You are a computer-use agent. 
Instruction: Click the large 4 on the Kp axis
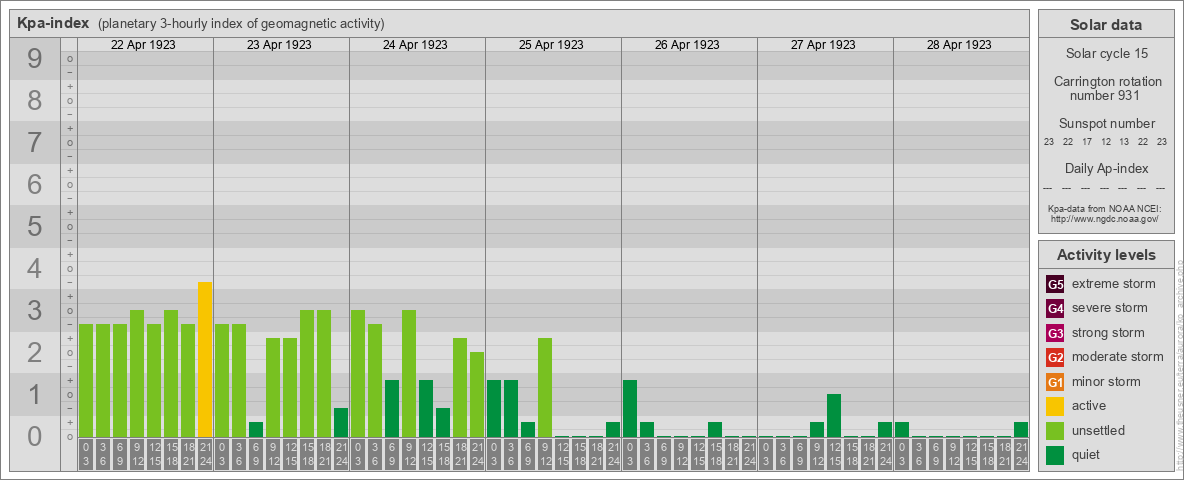coord(34,268)
